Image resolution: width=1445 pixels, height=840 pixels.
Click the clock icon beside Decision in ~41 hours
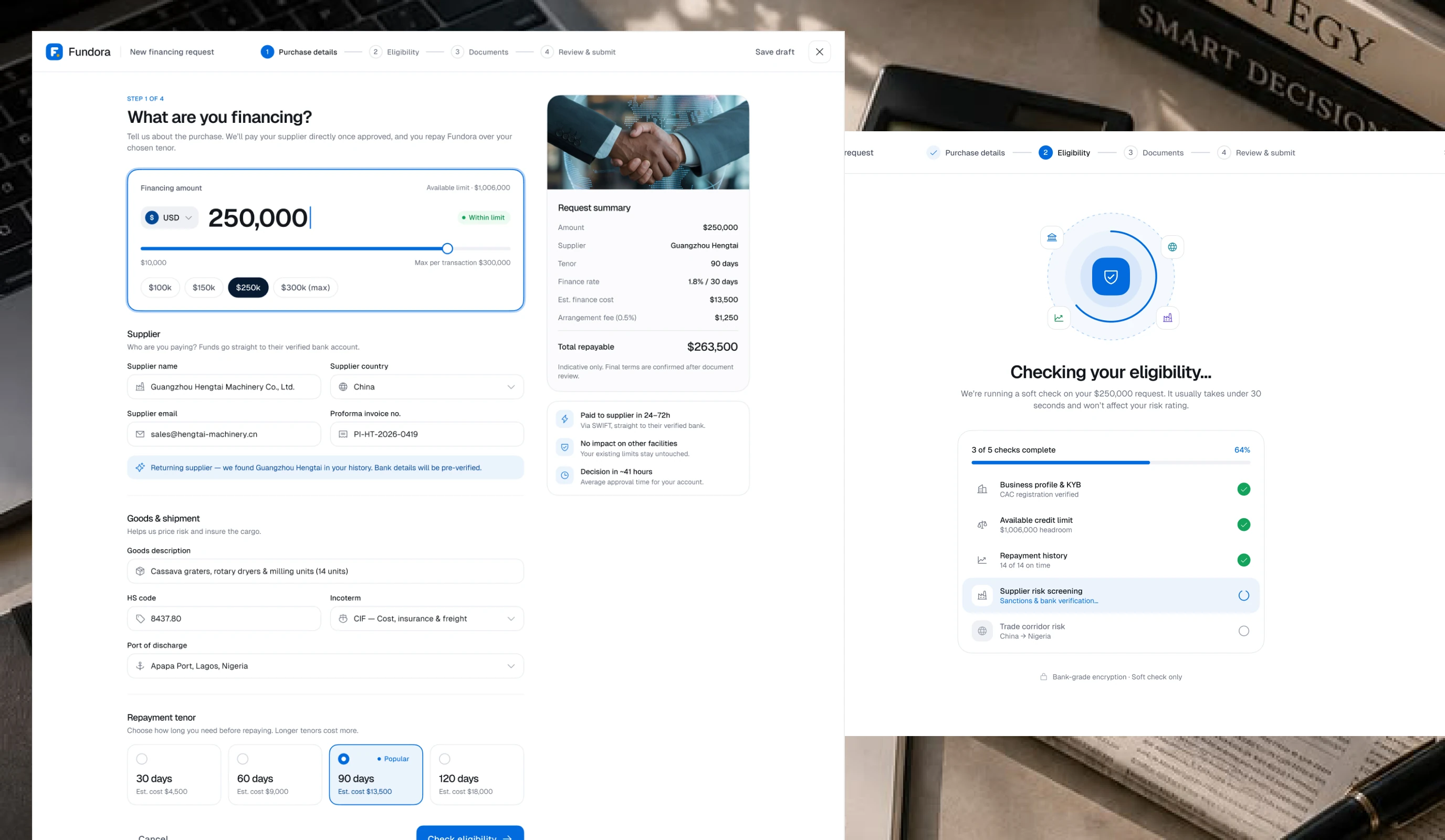564,475
